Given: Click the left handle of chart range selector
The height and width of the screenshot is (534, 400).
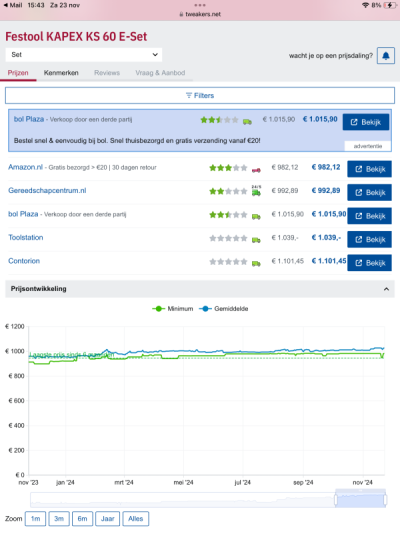Looking at the screenshot, I should (336, 500).
